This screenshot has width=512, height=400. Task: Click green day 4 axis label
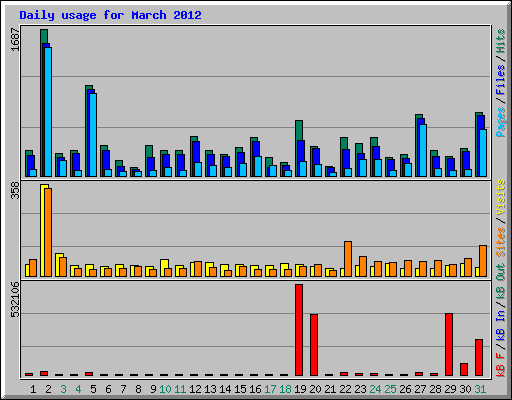coord(78,389)
